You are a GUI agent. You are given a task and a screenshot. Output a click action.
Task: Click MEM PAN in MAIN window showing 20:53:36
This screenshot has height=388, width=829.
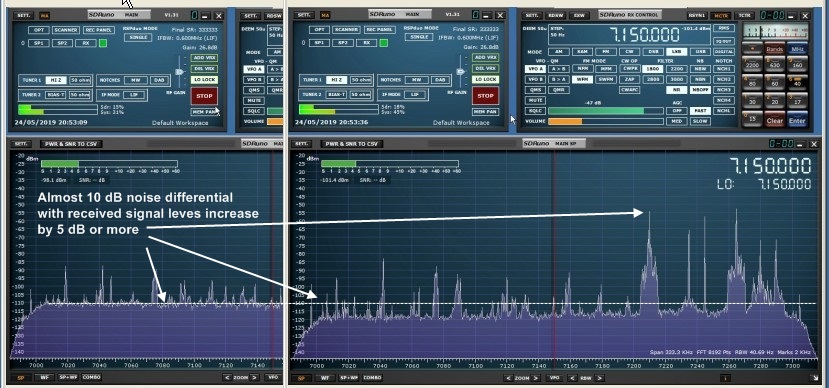point(485,112)
